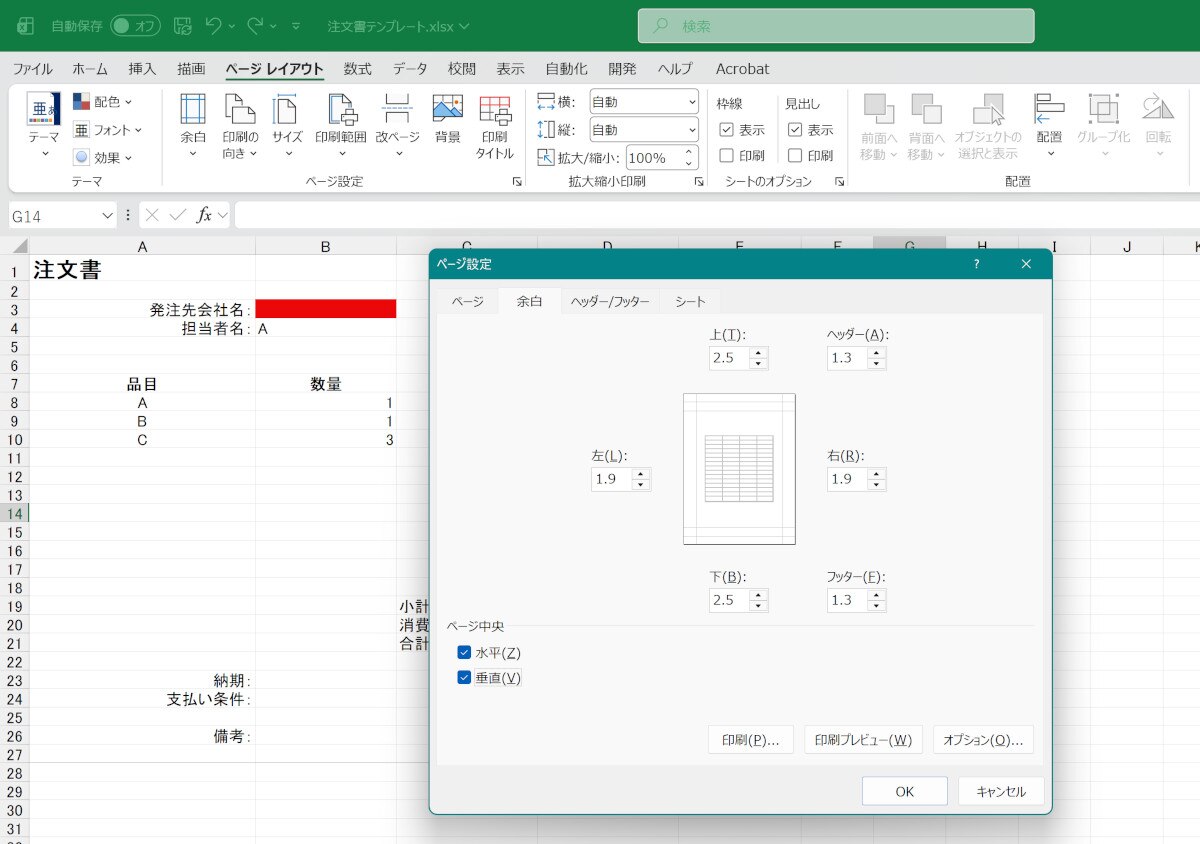Click the テーマ themes icon

43,109
